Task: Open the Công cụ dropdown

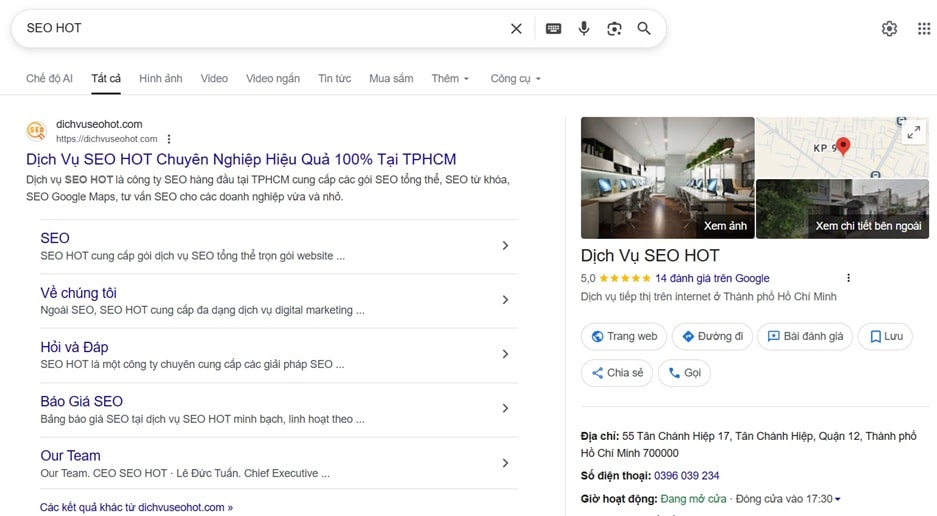Action: click(516, 78)
